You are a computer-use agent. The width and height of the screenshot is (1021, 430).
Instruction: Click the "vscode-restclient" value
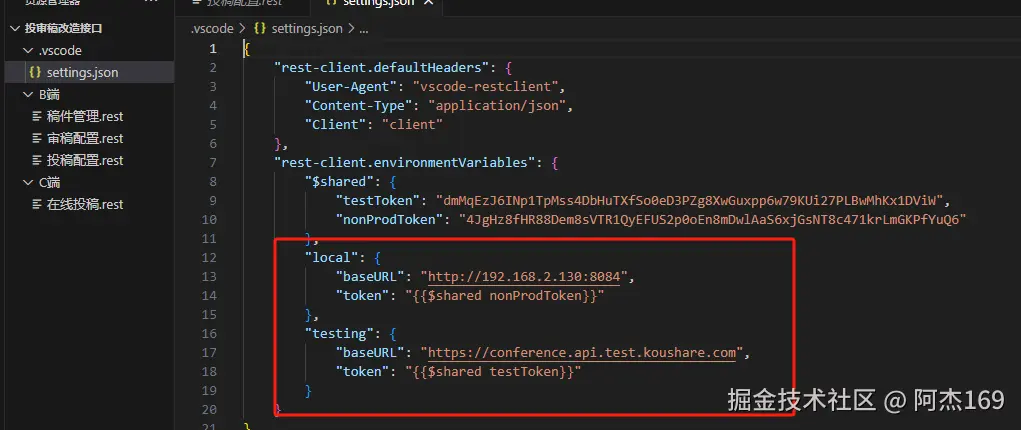click(486, 87)
